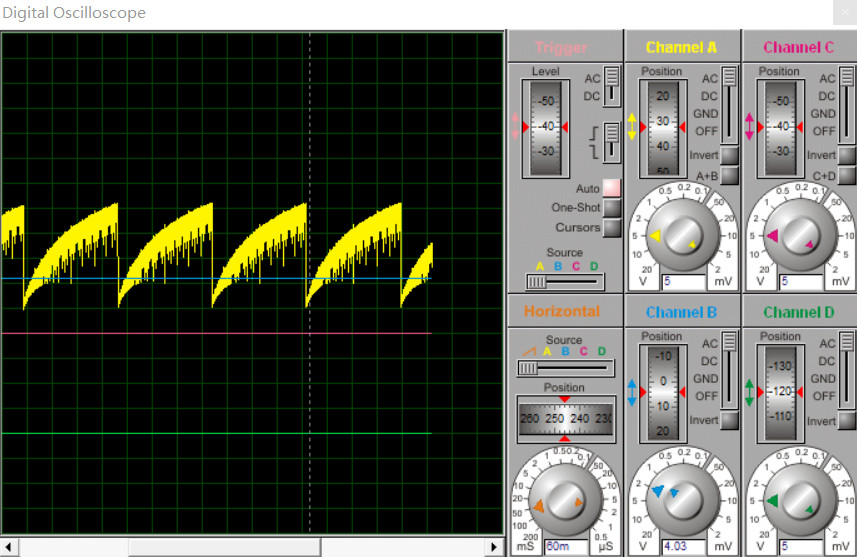Enable the A+B sum button
857x557 pixels.
click(730, 176)
